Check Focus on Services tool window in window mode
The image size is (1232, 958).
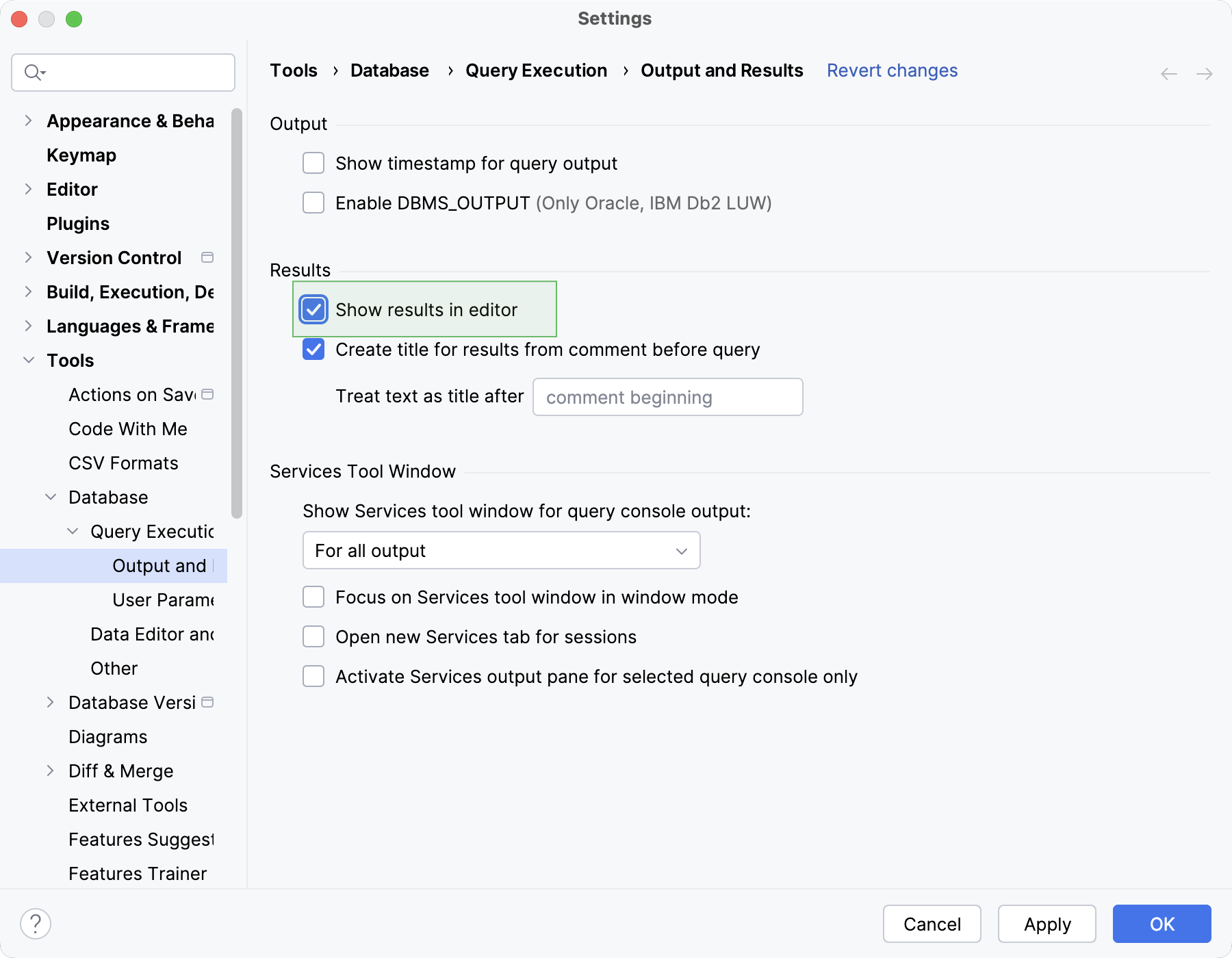313,597
